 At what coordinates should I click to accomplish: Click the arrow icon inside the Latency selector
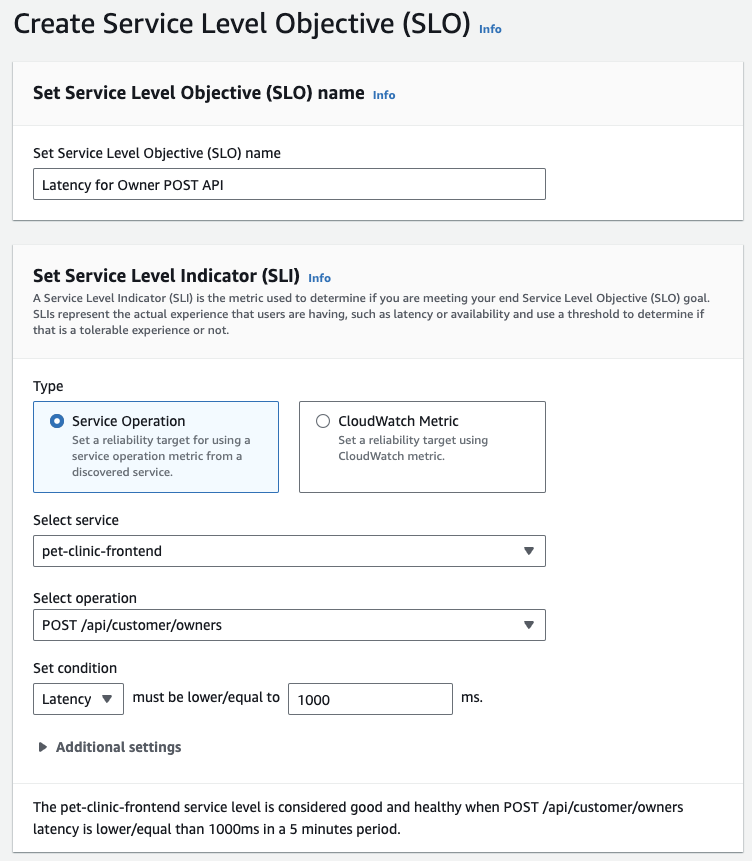(x=110, y=699)
